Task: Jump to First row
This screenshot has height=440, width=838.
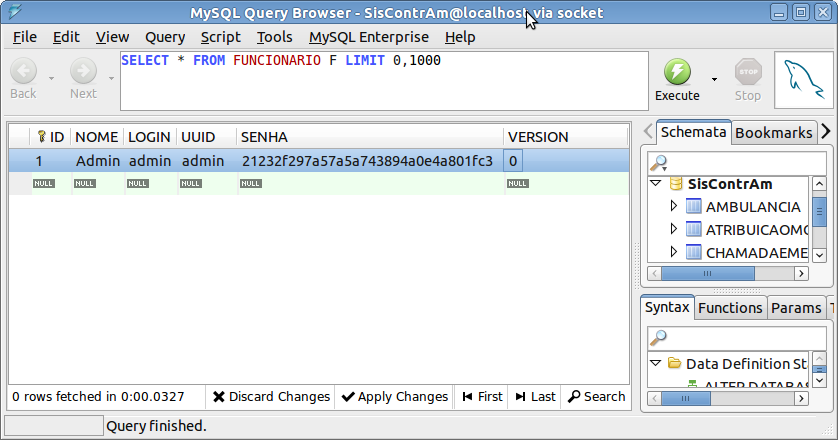Action: tap(482, 397)
